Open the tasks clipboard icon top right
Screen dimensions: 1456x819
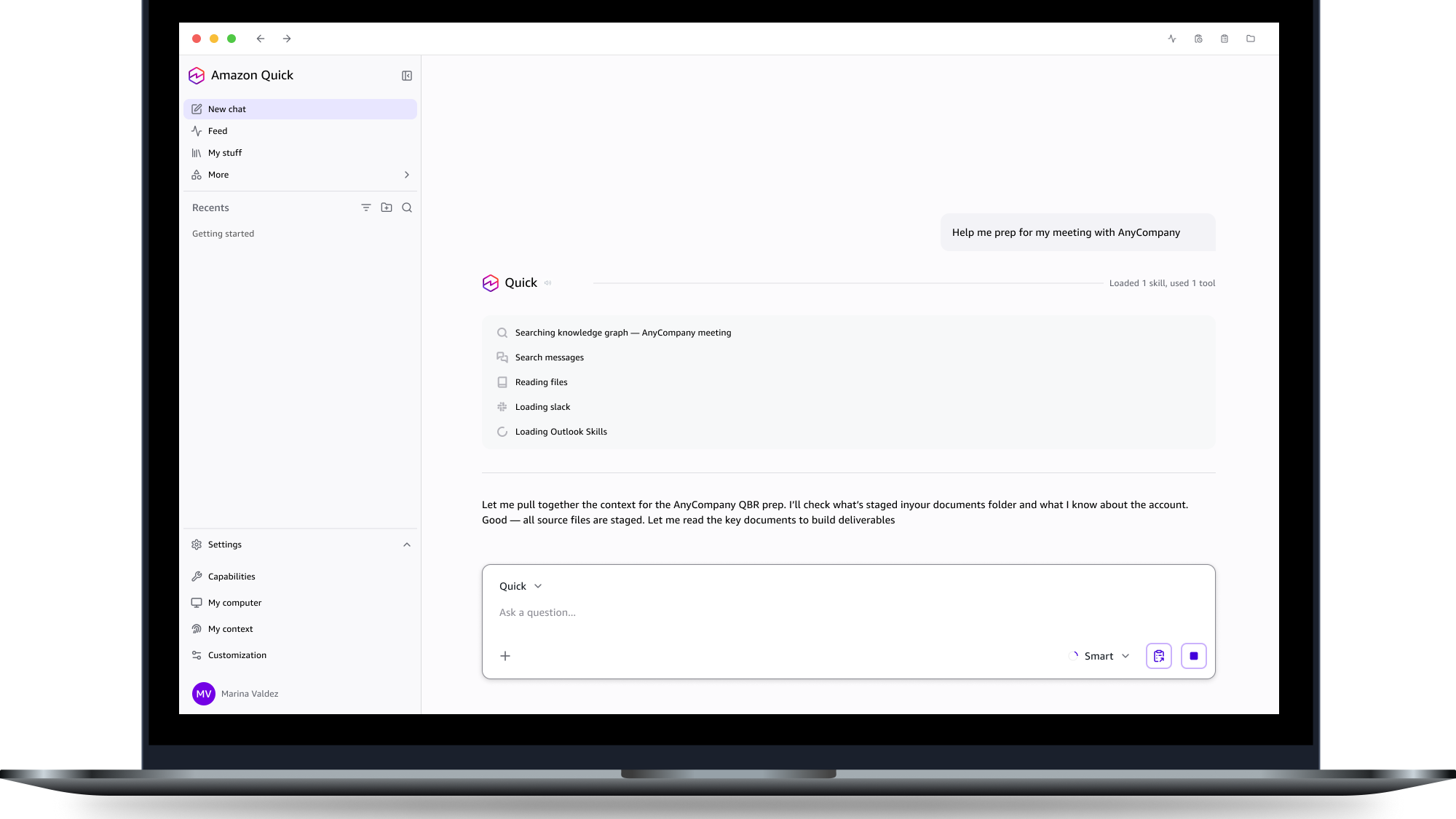(1224, 39)
